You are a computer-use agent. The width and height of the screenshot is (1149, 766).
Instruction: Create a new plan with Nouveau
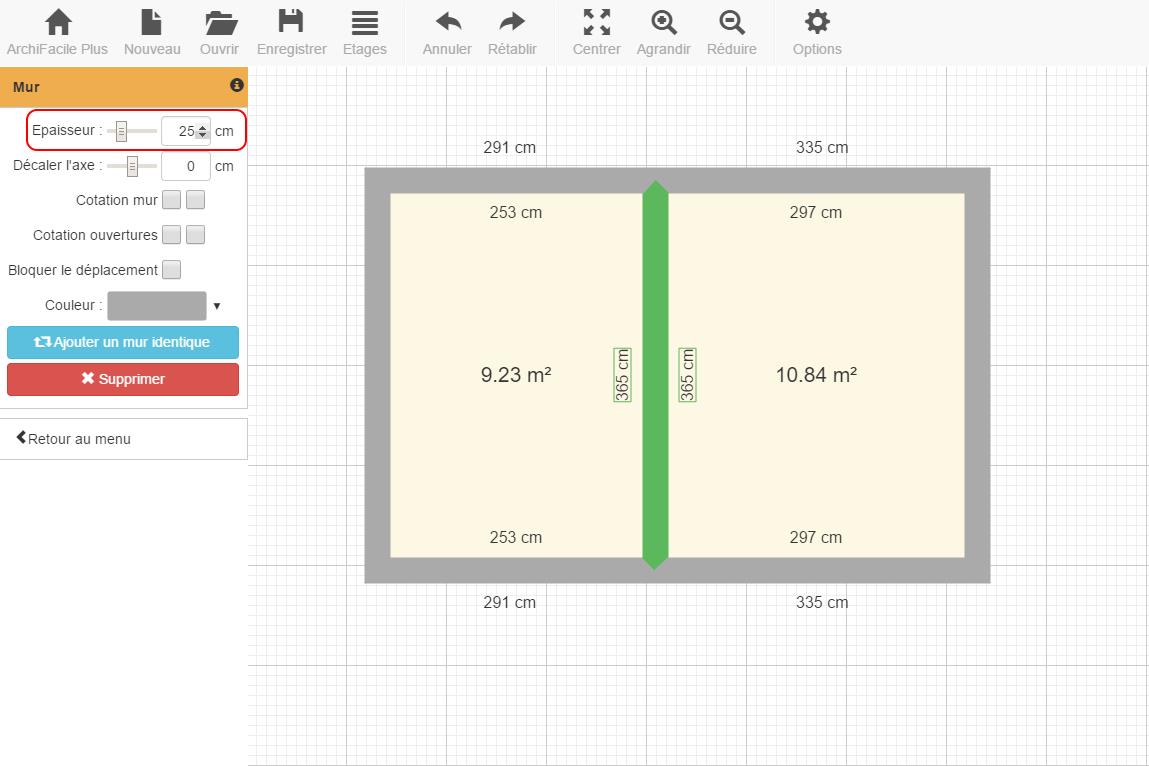[x=151, y=23]
